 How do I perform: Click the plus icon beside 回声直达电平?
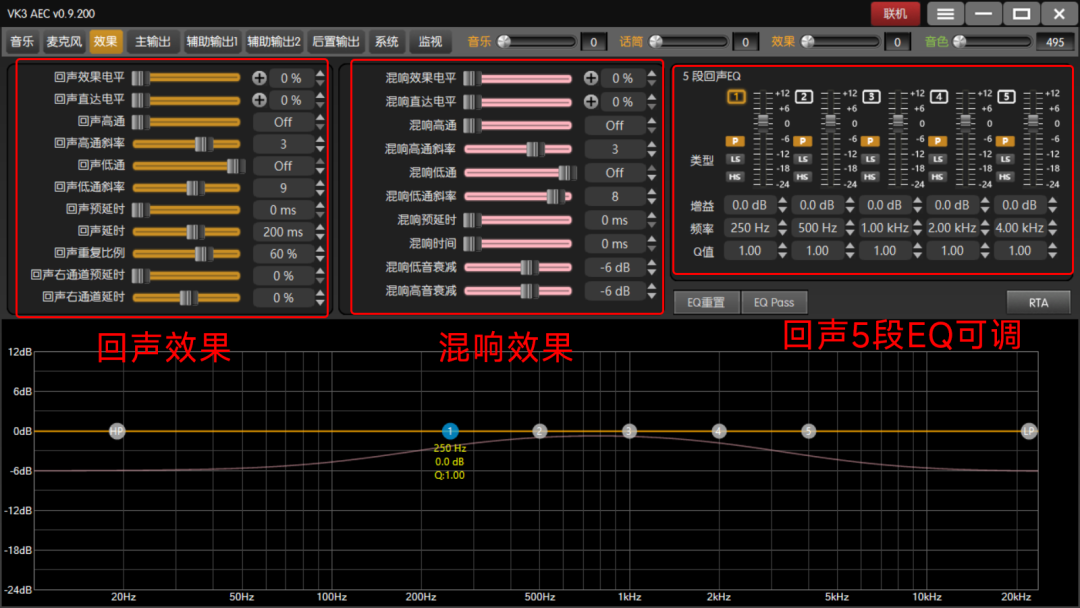[x=259, y=100]
